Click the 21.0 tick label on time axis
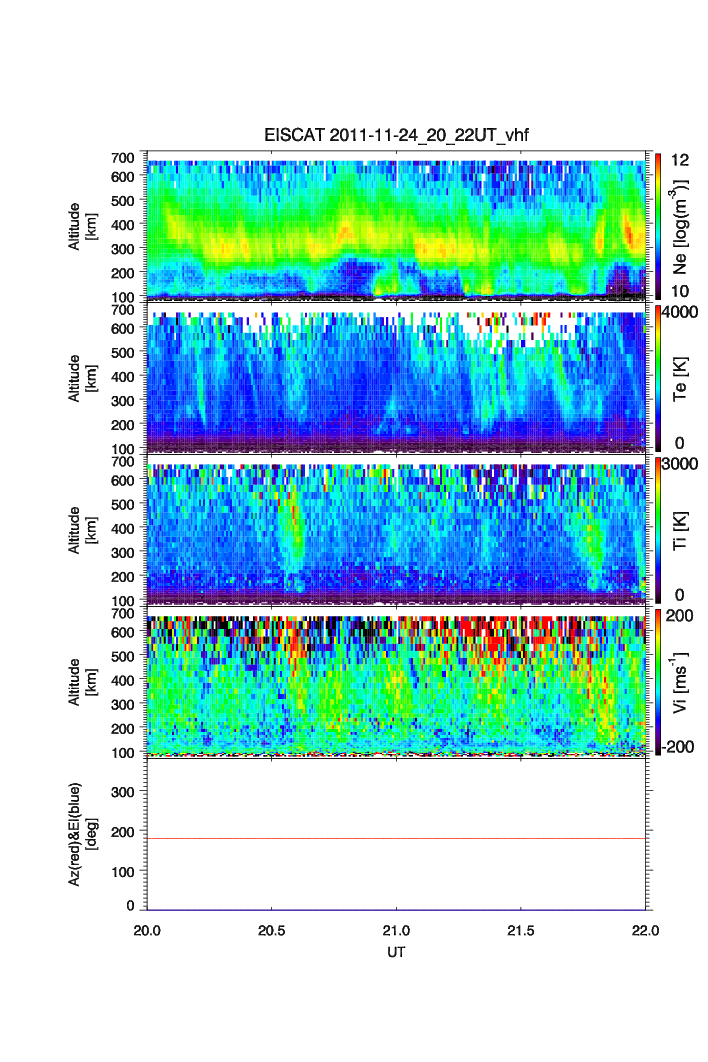 396,931
